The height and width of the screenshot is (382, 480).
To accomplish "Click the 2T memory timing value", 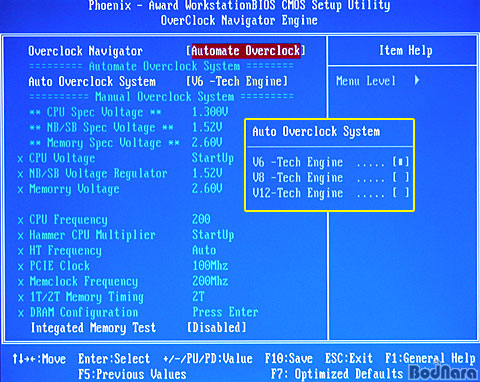I will coord(198,296).
